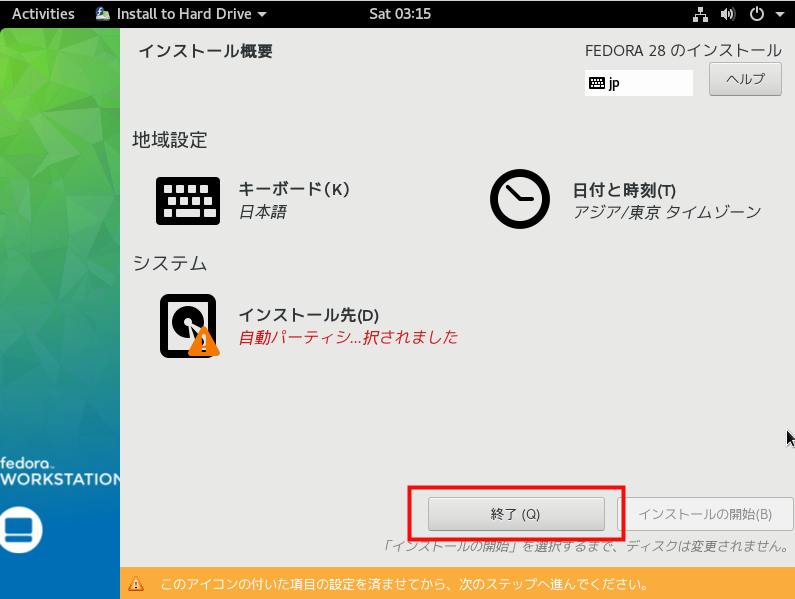The image size is (795, 599).
Task: Click the round computer logo in the Fedora sidebar
Action: 20,530
